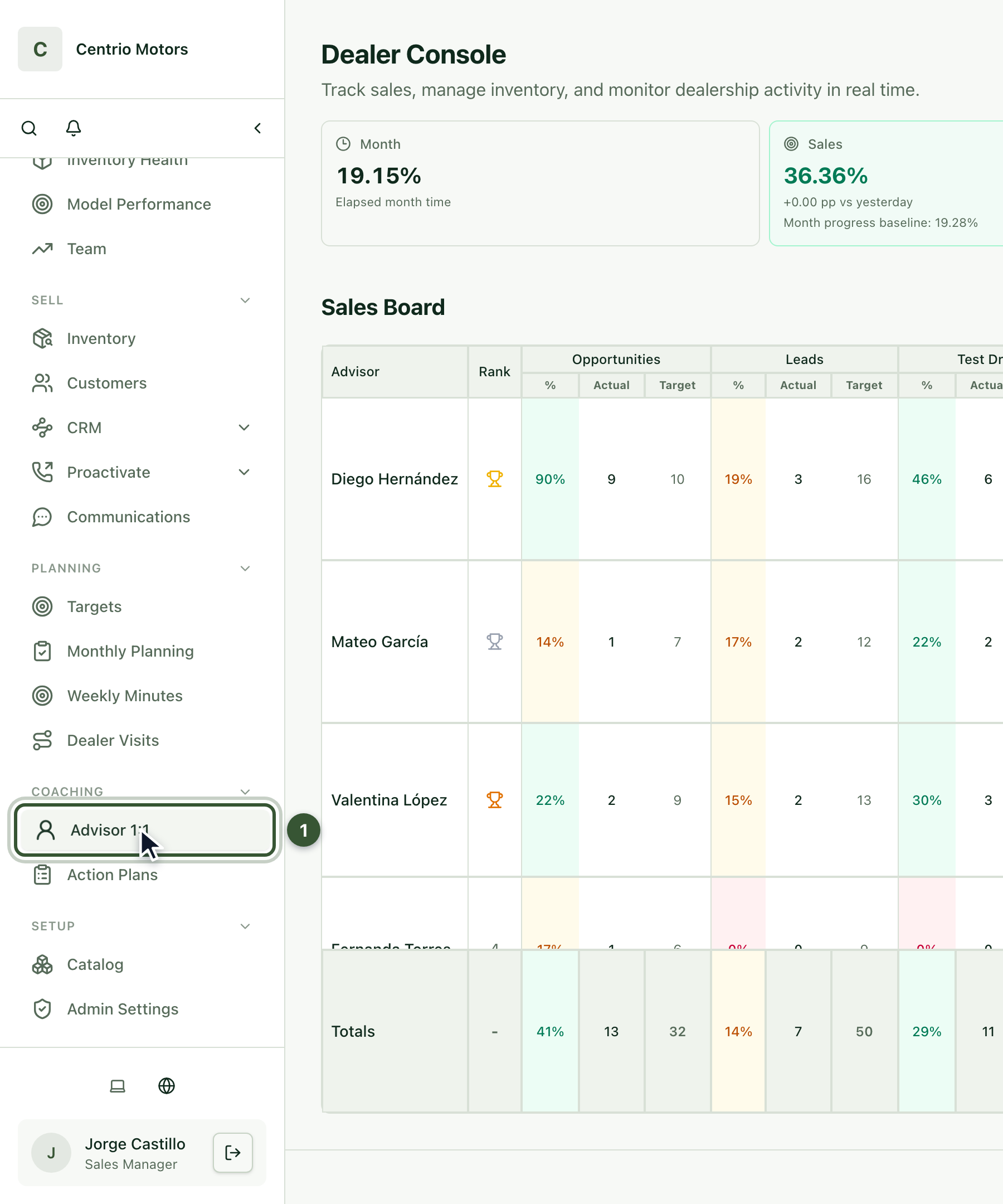Click Diego Hernández's name in the Sales Board
Image resolution: width=1003 pixels, height=1204 pixels.
point(395,479)
